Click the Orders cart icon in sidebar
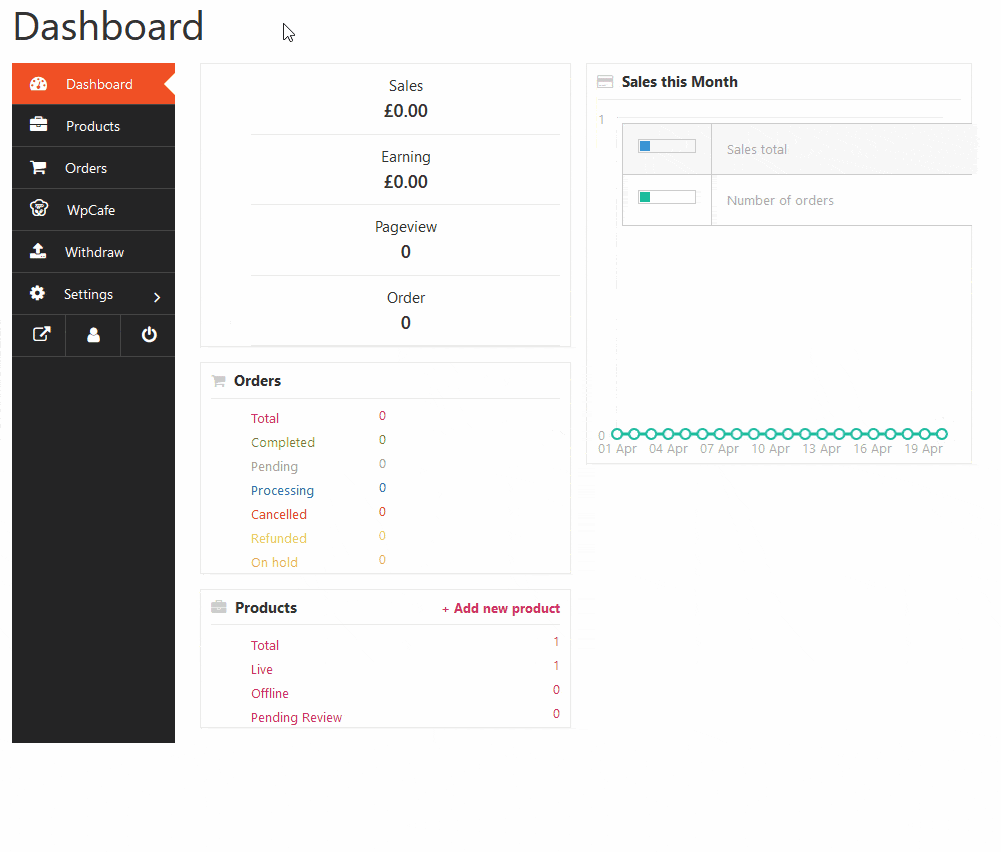Screen dimensions: 1001x852 [38, 167]
